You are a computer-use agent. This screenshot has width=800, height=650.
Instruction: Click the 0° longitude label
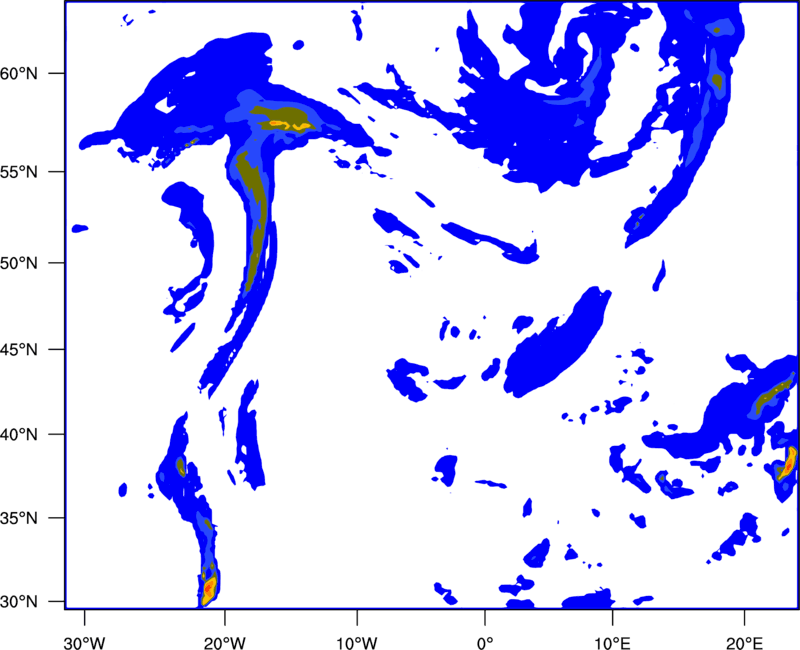(485, 643)
